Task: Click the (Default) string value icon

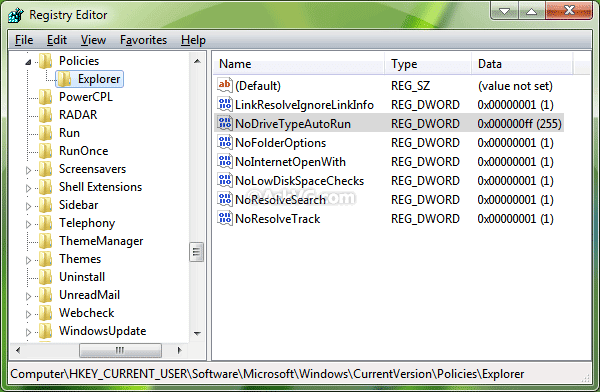Action: pyautogui.click(x=225, y=85)
